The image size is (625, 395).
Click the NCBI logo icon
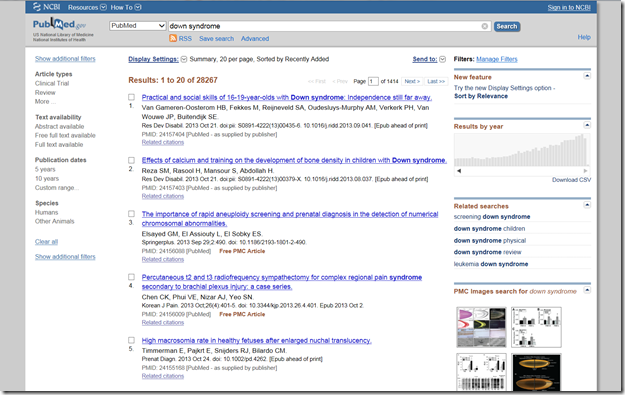(37, 7)
